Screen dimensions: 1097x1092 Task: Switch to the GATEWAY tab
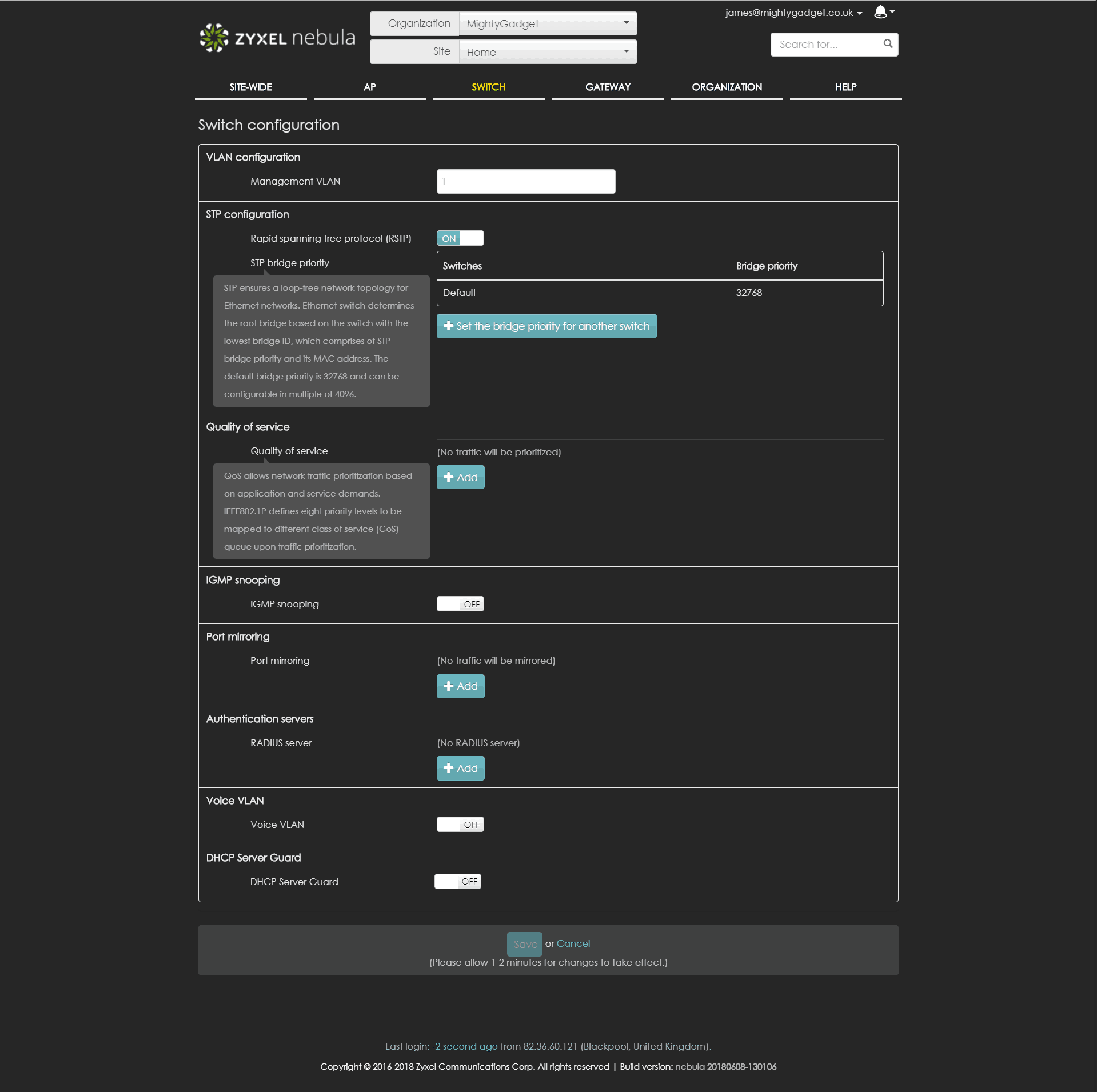coord(608,87)
